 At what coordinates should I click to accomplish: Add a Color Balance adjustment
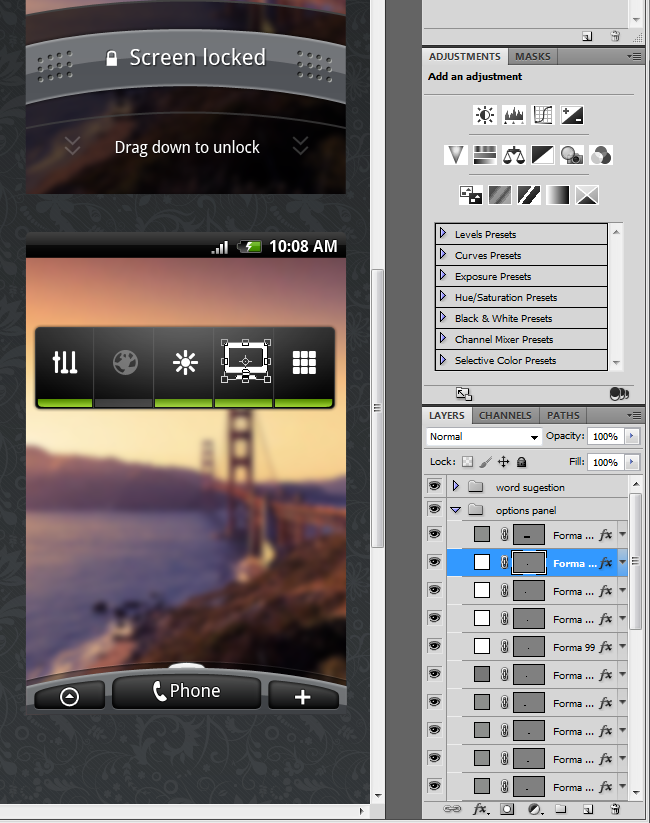514,155
